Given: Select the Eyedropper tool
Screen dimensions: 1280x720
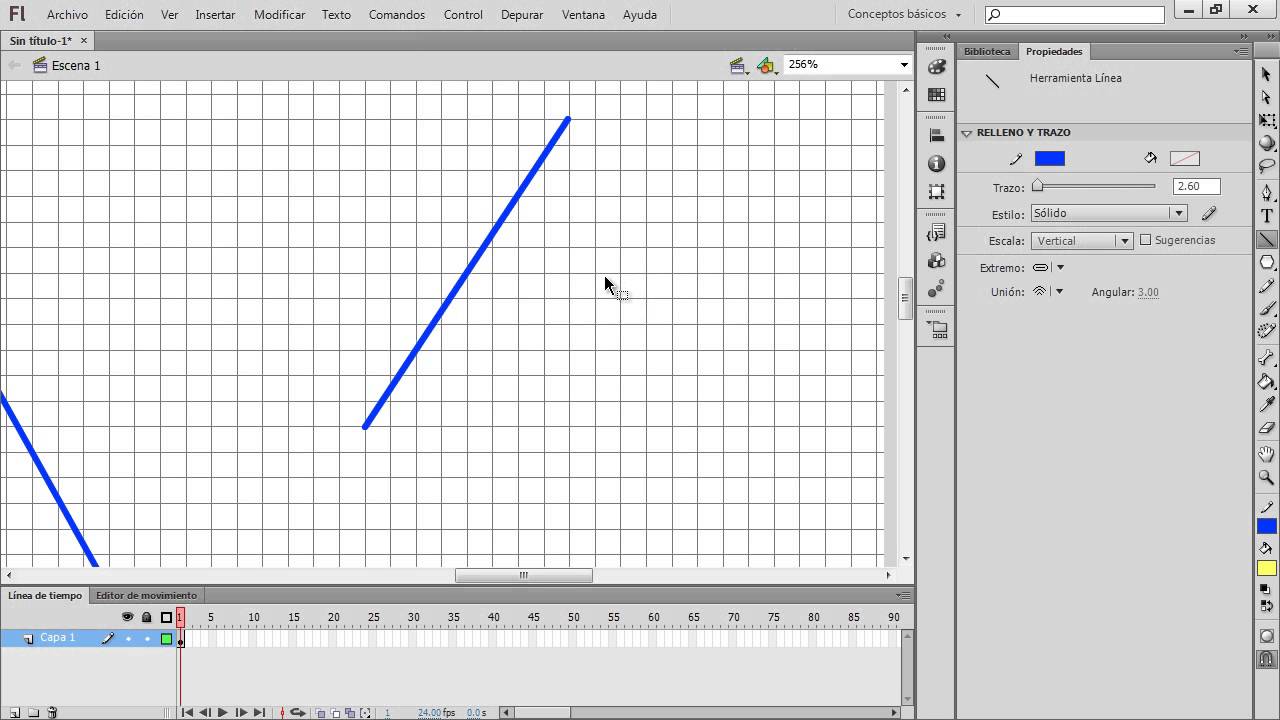Looking at the screenshot, I should (x=1266, y=404).
